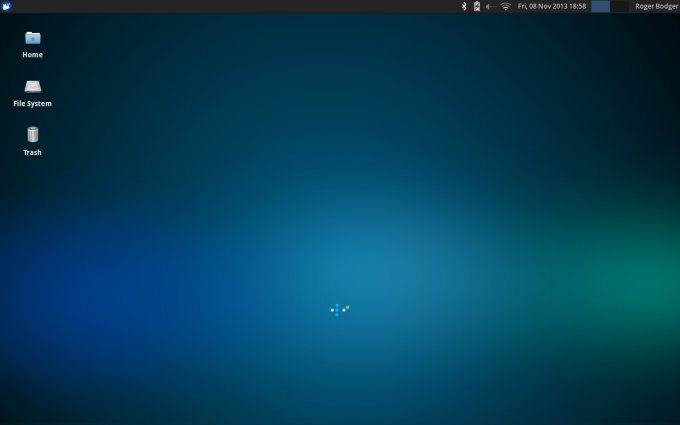The width and height of the screenshot is (680, 425).
Task: Select the Trash desktop icon
Action: pos(33,134)
